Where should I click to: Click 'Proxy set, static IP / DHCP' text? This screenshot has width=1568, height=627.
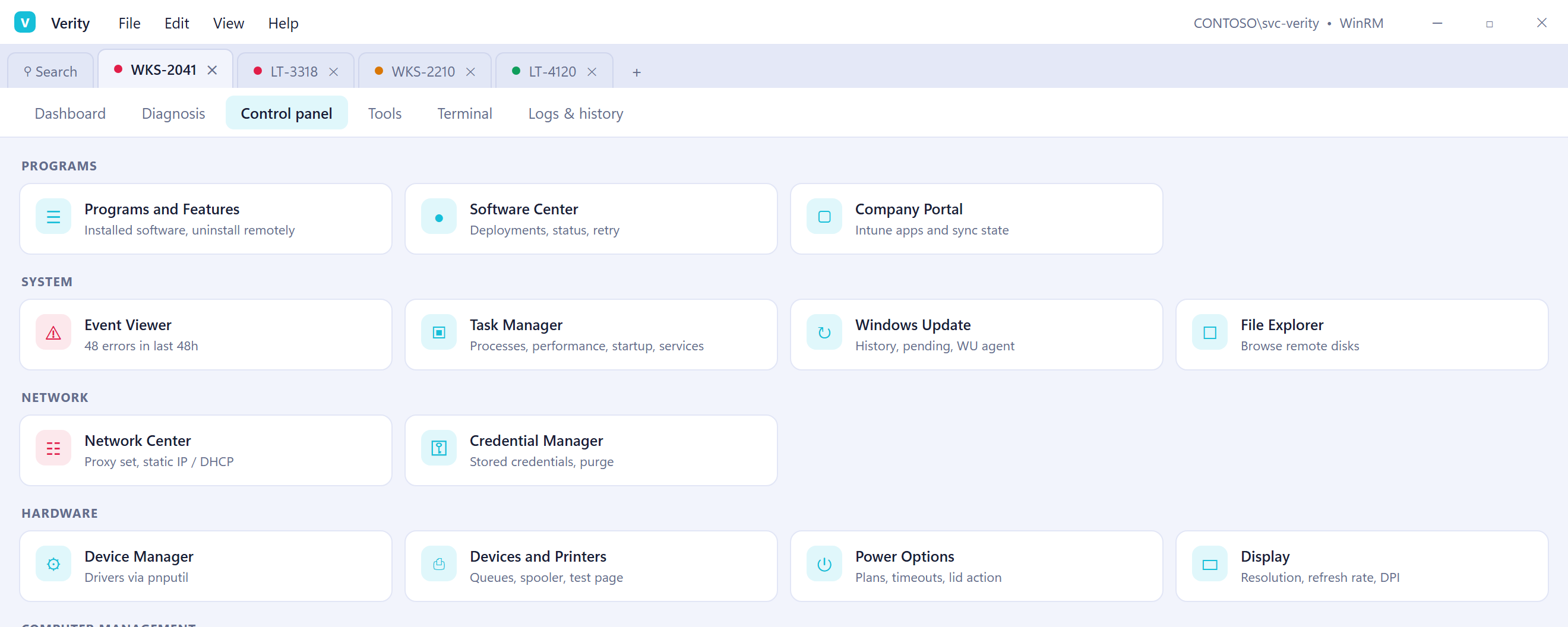coord(159,461)
